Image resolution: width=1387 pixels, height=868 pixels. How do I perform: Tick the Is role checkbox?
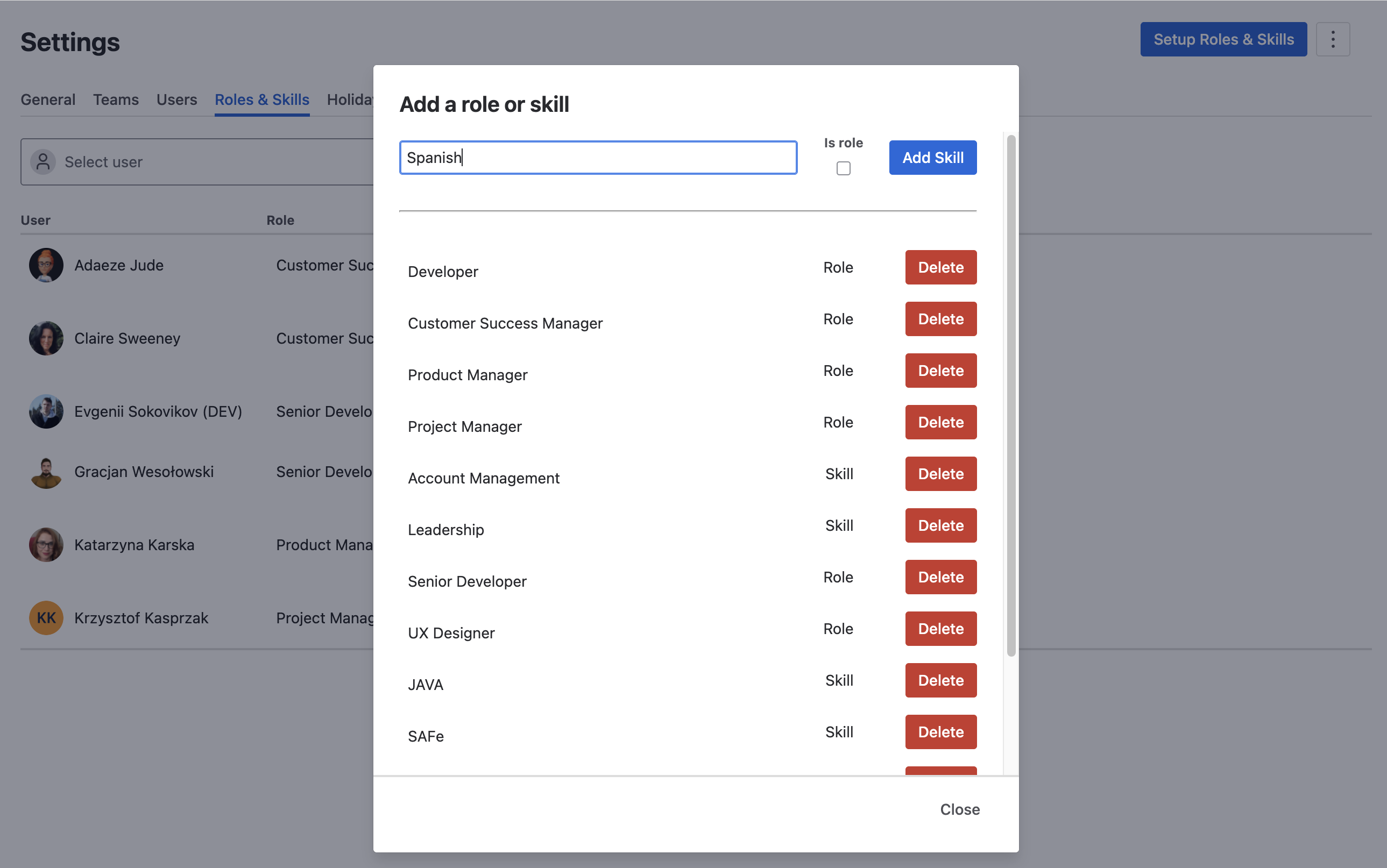pos(843,168)
